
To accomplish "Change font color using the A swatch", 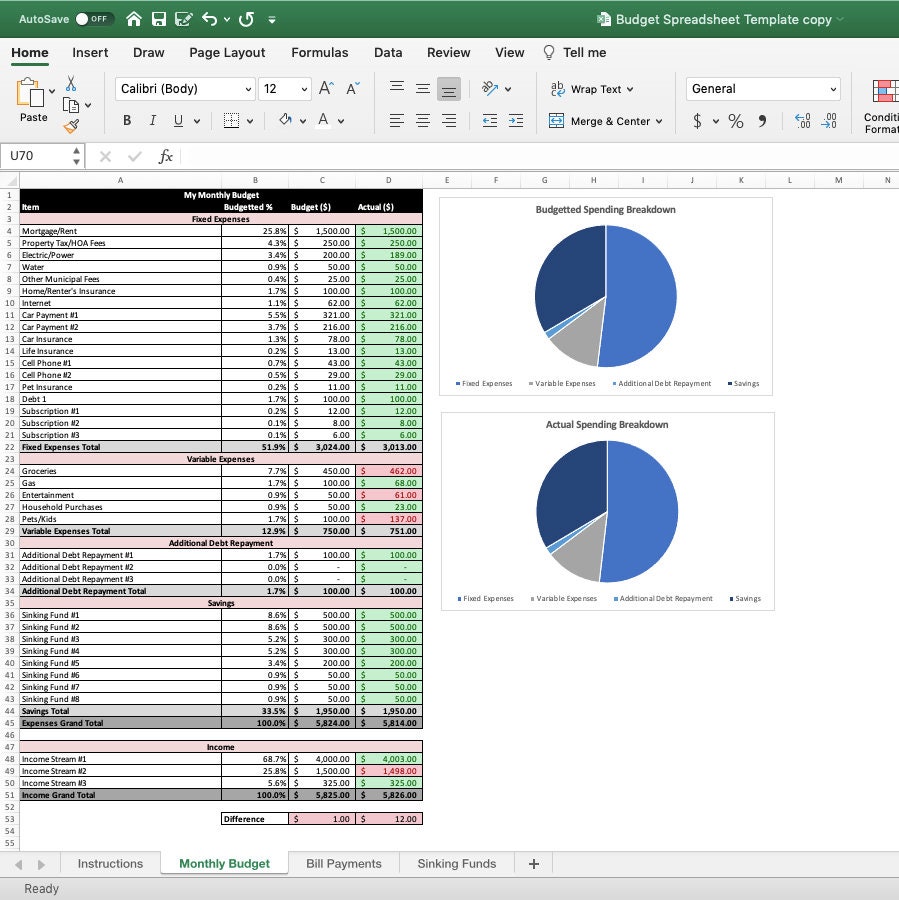I will click(x=322, y=120).
